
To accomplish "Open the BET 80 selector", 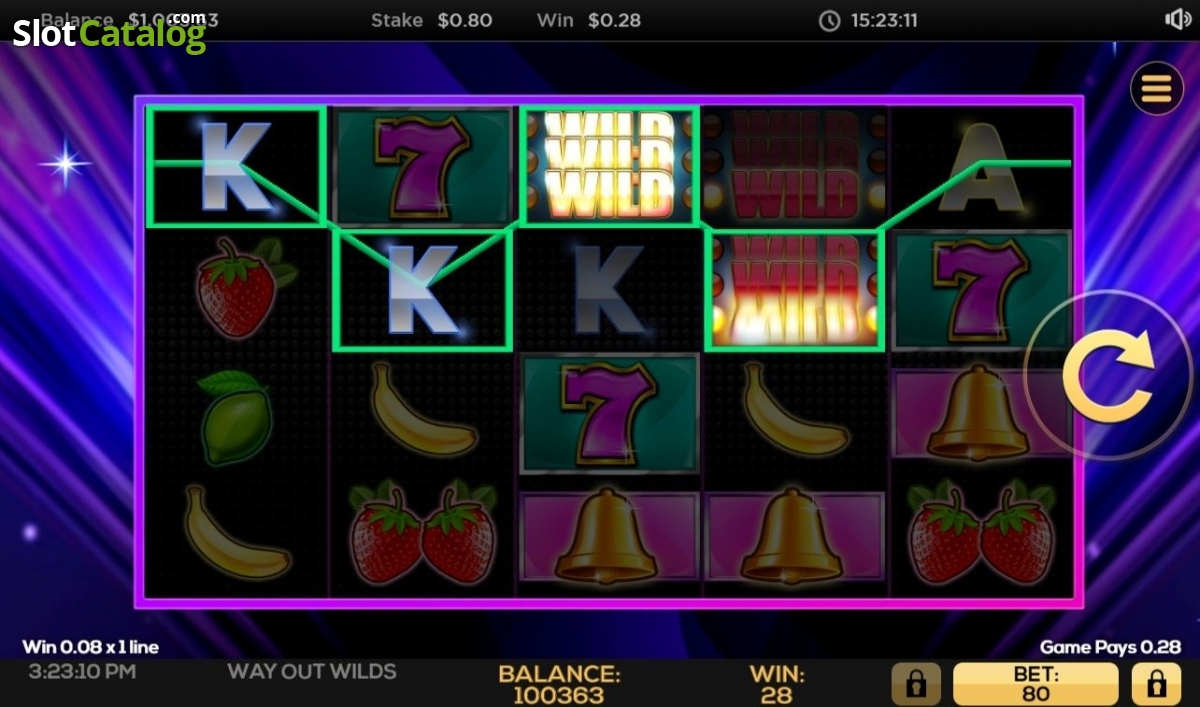I will coord(1035,684).
